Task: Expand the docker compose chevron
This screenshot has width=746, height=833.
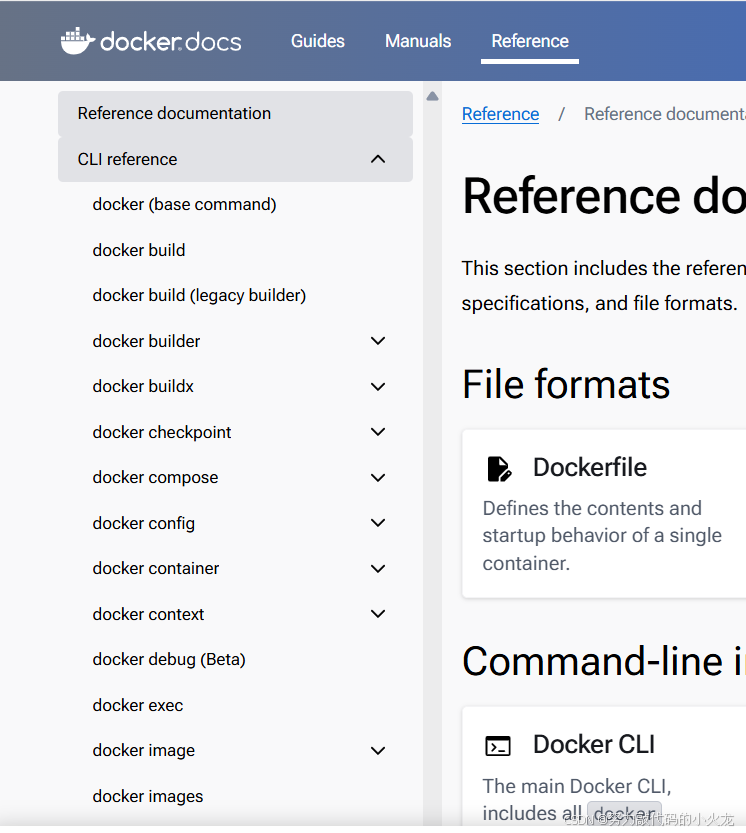Action: point(378,478)
